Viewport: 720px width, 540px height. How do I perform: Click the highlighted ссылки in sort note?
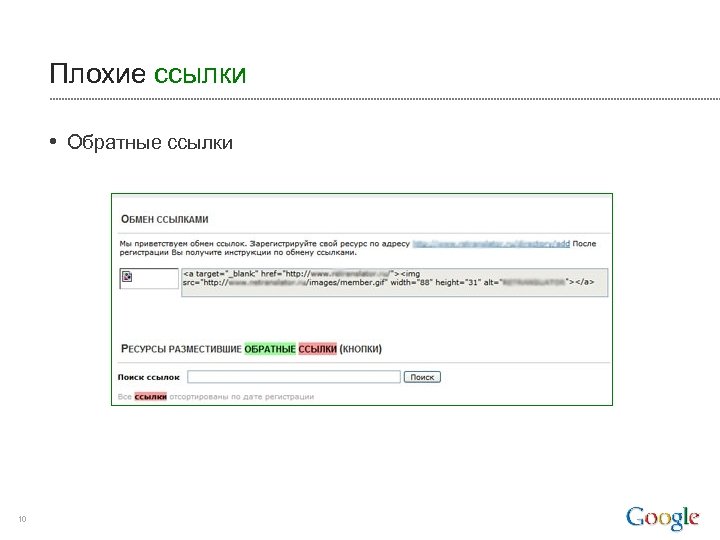(x=151, y=397)
